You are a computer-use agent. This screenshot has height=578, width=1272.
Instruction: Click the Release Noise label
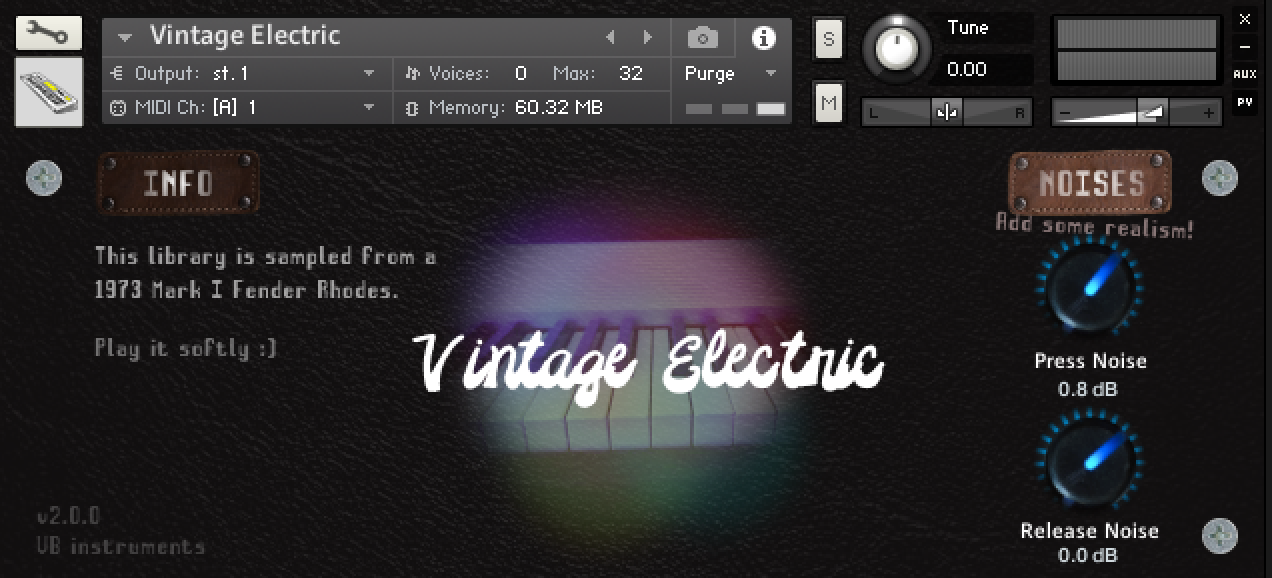[1089, 531]
